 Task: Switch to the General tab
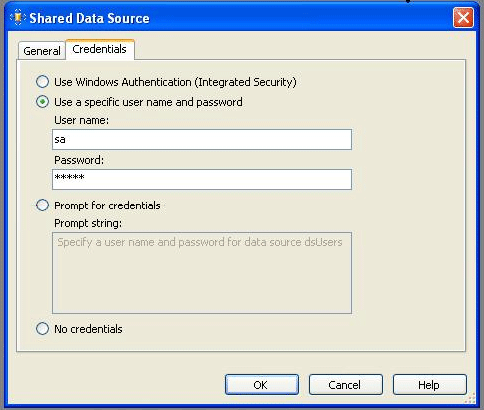coord(42,51)
